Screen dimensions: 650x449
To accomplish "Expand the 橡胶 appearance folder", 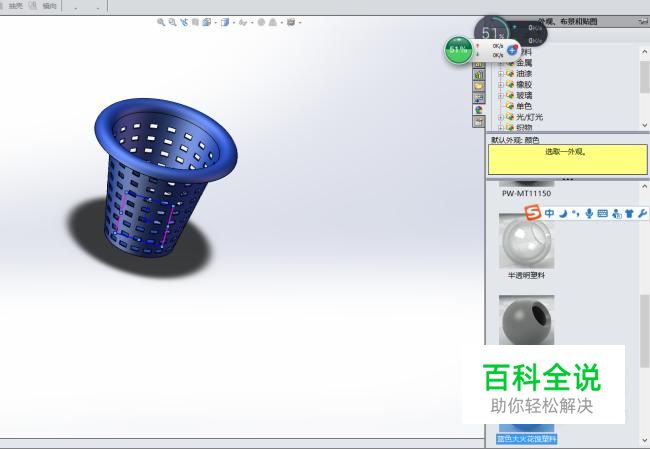I will pos(500,85).
